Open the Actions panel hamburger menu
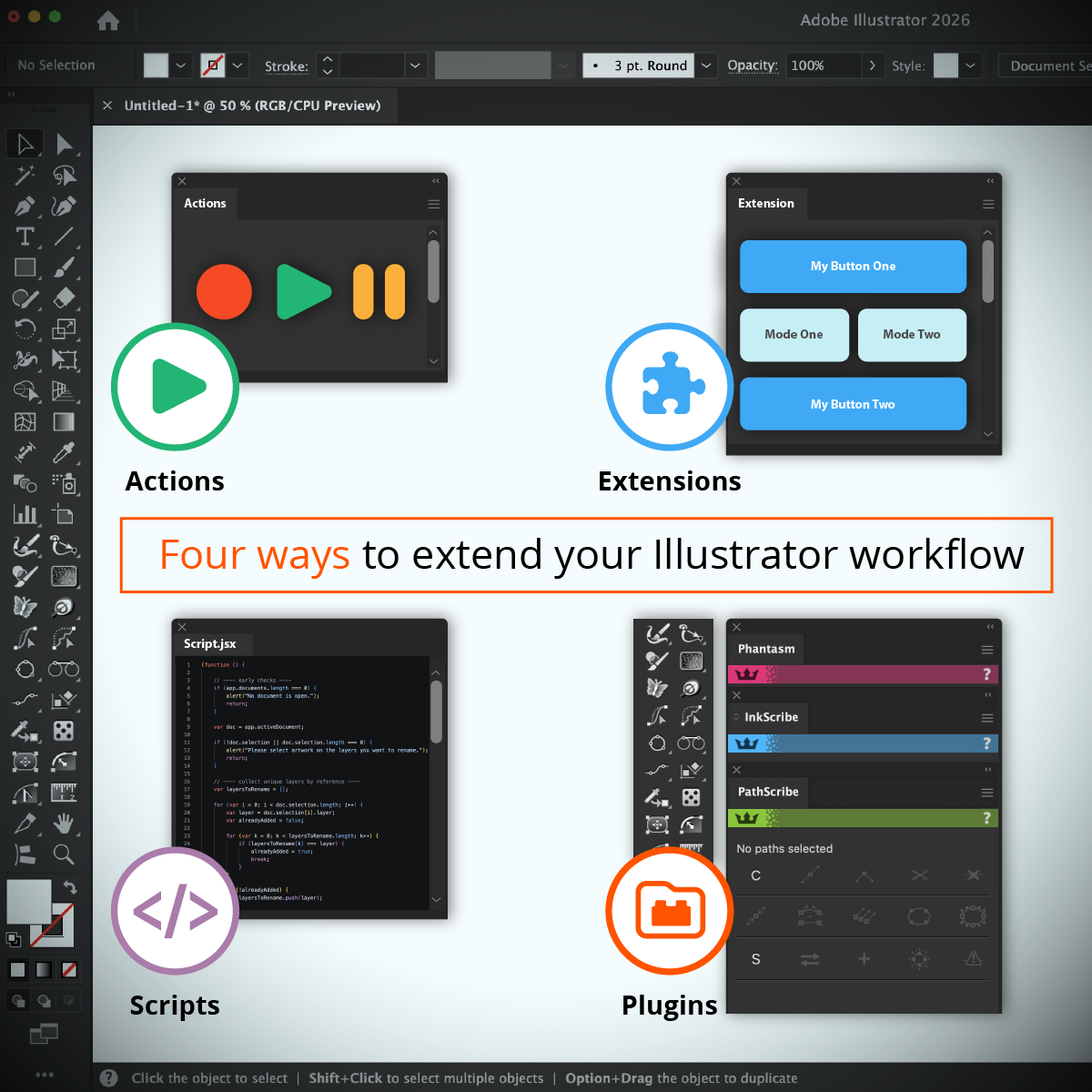Screen dimensions: 1092x1092 [x=434, y=205]
